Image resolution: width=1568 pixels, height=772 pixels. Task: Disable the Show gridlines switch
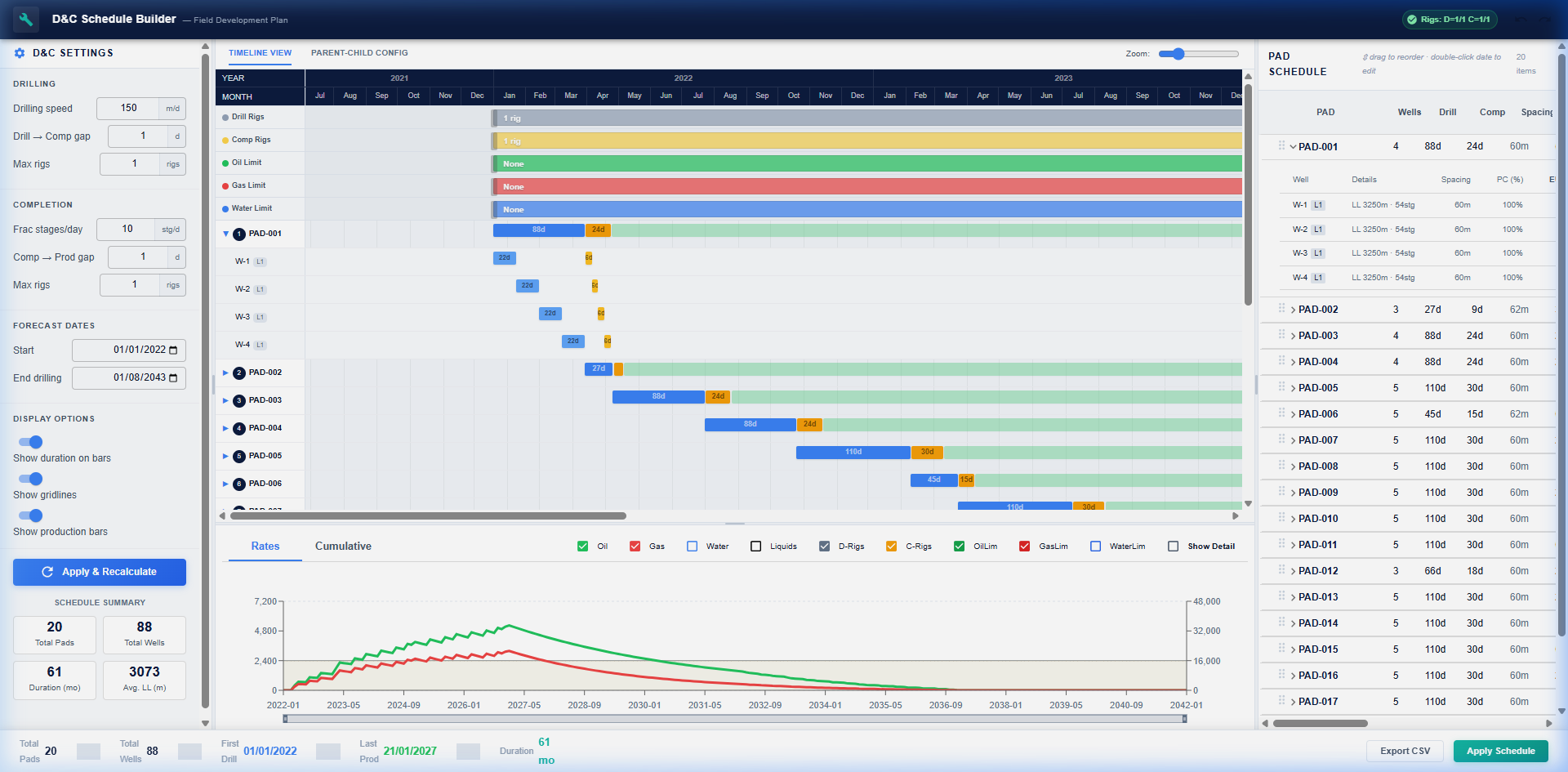31,479
